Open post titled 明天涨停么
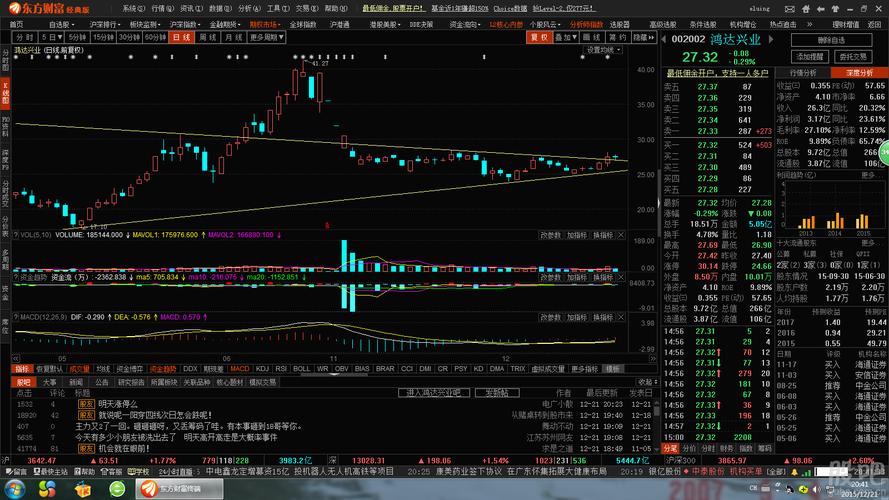The height and width of the screenshot is (500, 889). [117, 404]
